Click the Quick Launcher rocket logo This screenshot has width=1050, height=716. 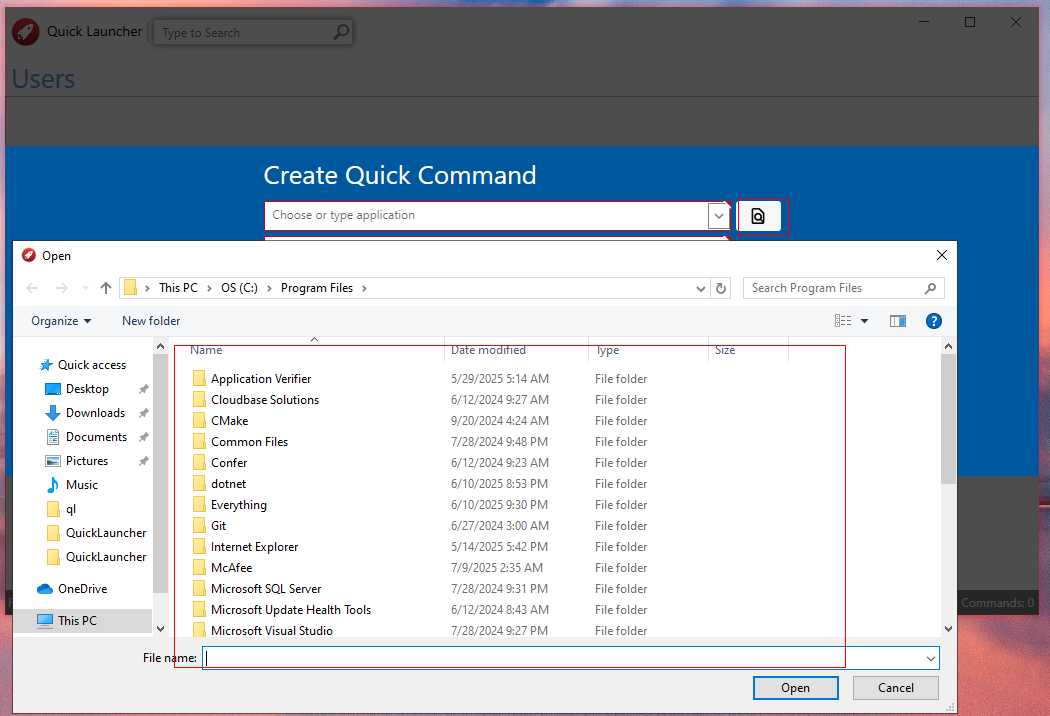coord(25,31)
